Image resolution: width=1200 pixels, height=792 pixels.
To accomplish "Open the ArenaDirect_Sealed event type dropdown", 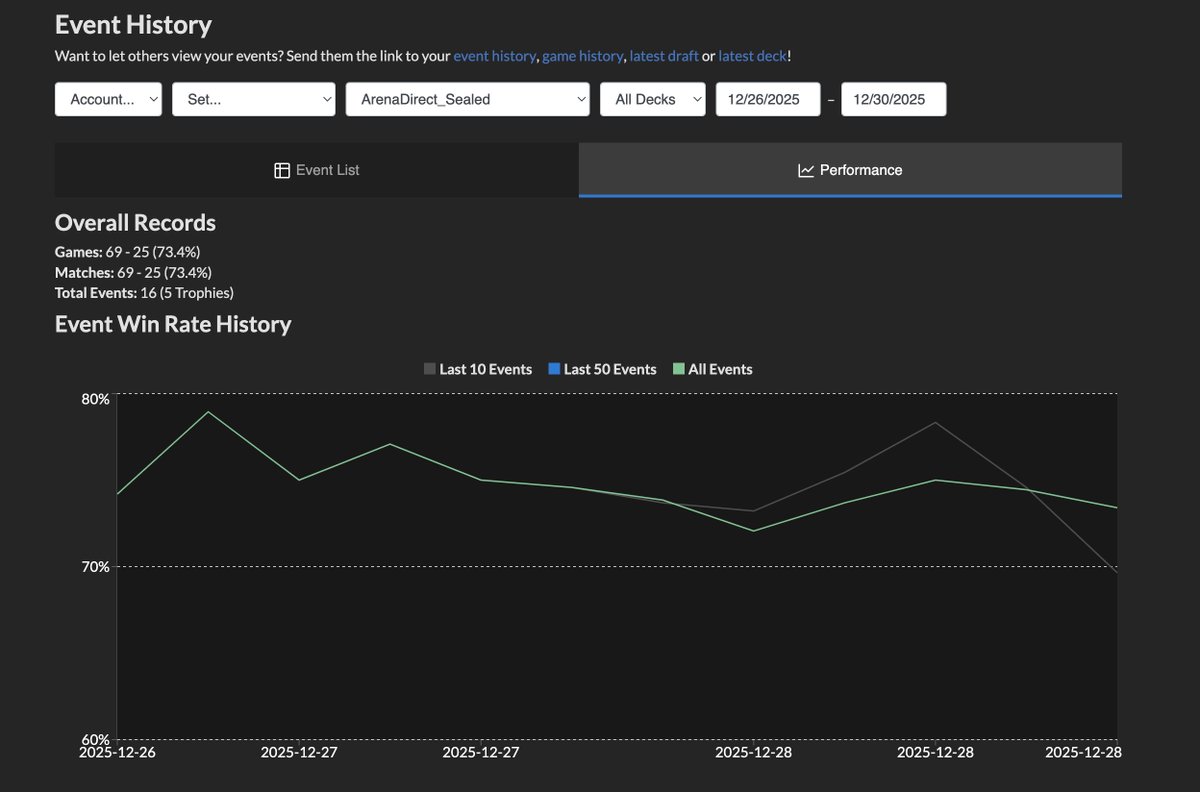I will pyautogui.click(x=468, y=99).
